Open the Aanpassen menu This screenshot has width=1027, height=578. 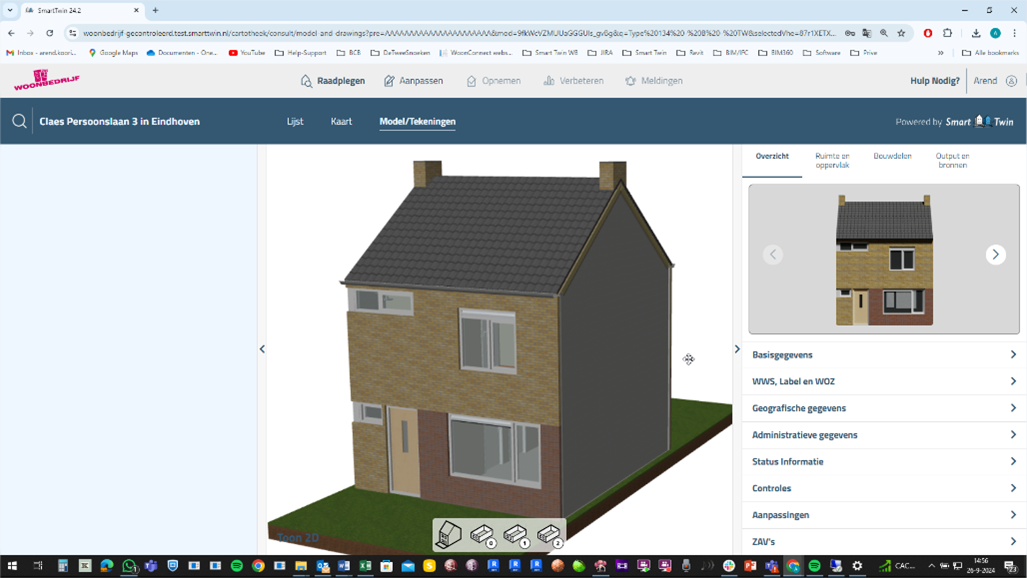click(413, 81)
